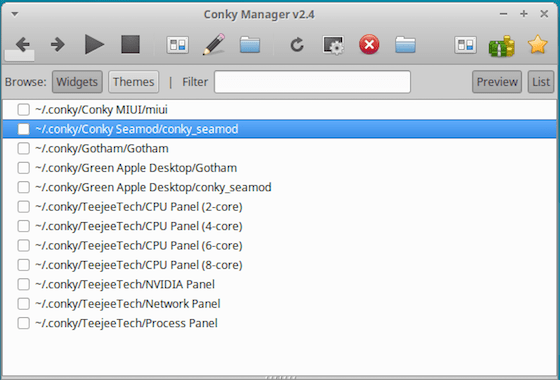560x380 pixels.
Task: Tick the Network Panel checkbox
Action: click(24, 304)
